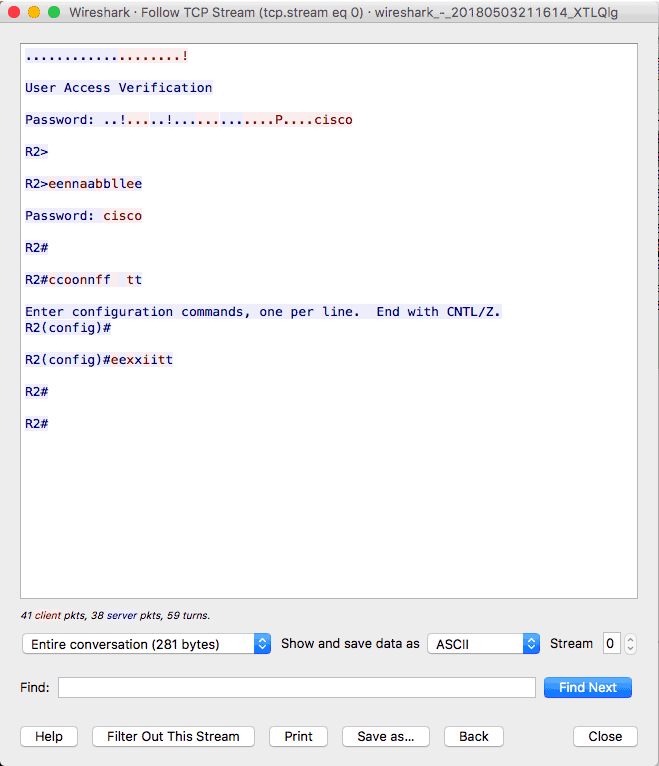Click the Save as… button

pos(385,736)
